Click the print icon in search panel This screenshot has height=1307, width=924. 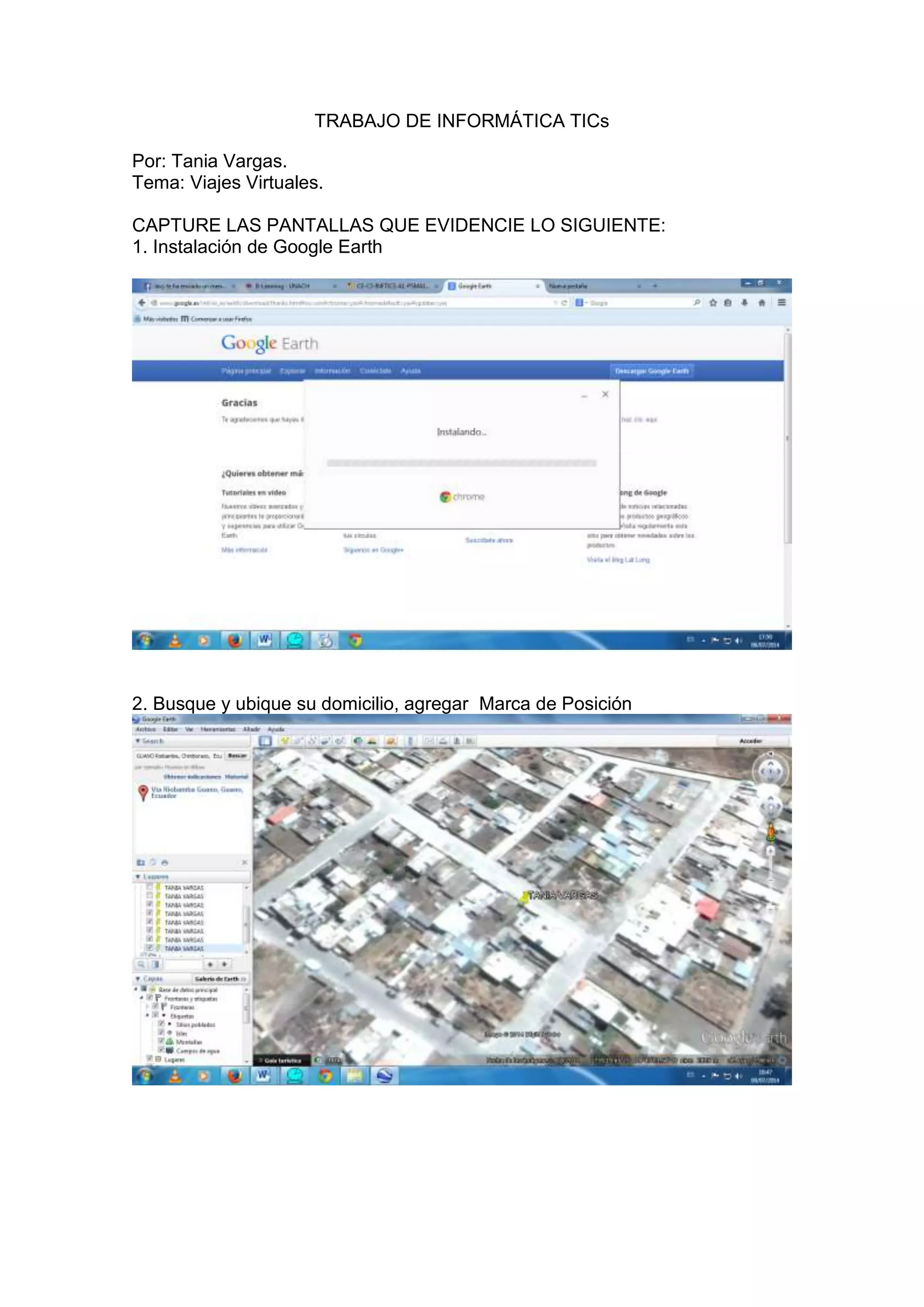(x=164, y=862)
